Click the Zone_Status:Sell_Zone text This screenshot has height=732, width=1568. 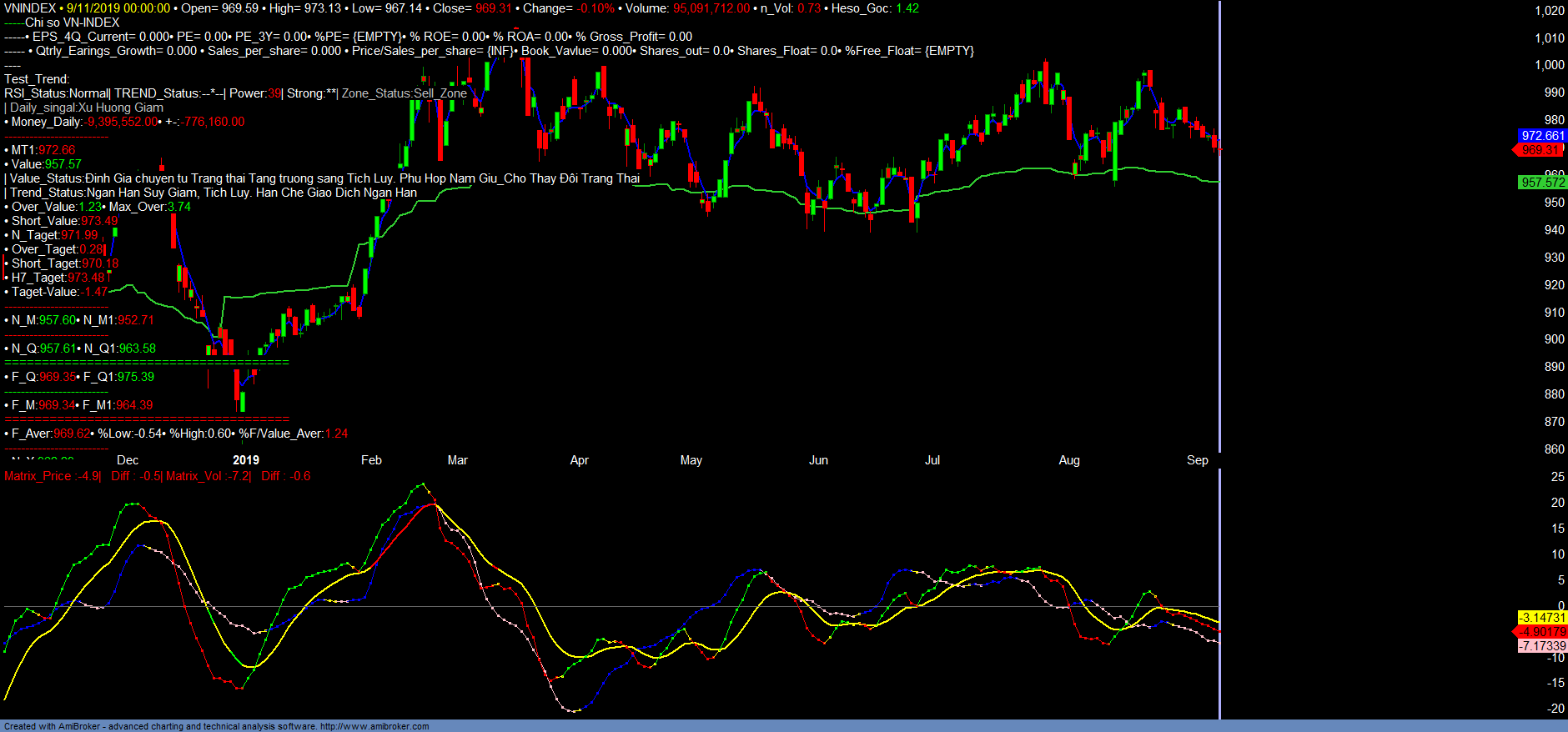coord(404,93)
